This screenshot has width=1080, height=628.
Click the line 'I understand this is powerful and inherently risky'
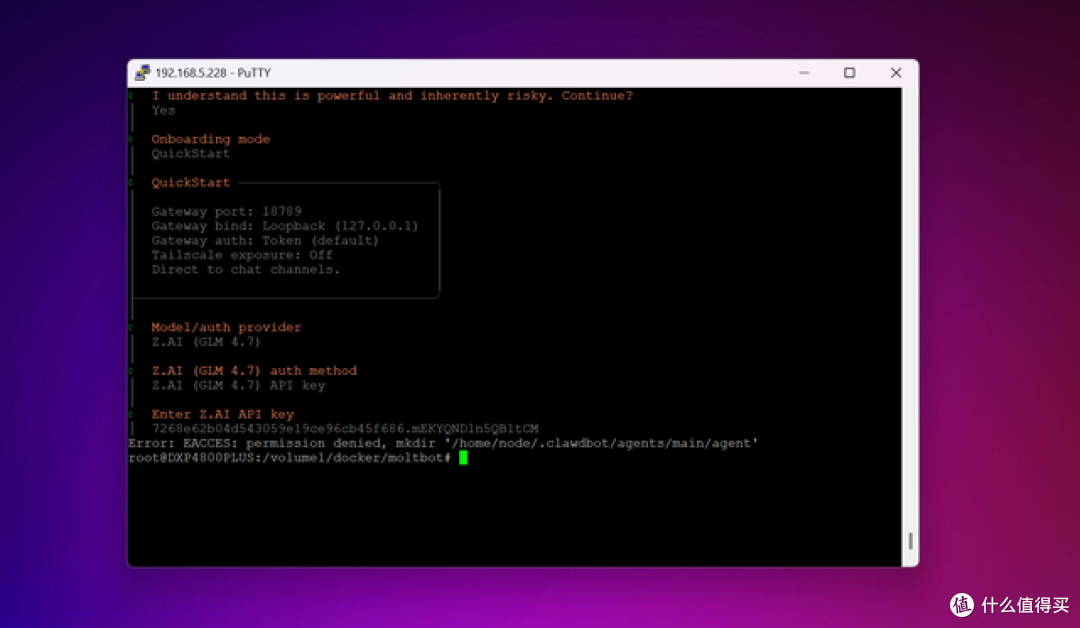click(392, 96)
